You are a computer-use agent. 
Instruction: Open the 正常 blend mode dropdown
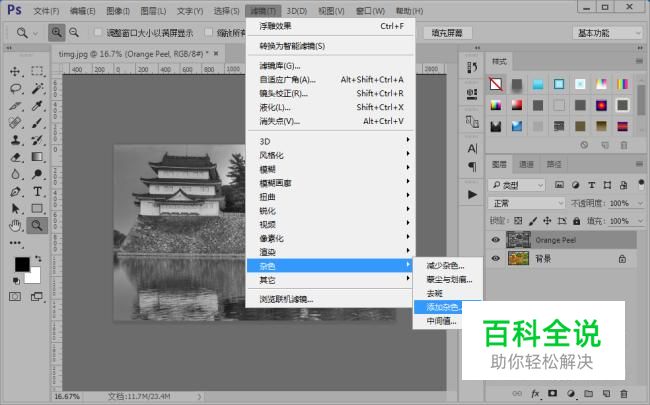526,203
